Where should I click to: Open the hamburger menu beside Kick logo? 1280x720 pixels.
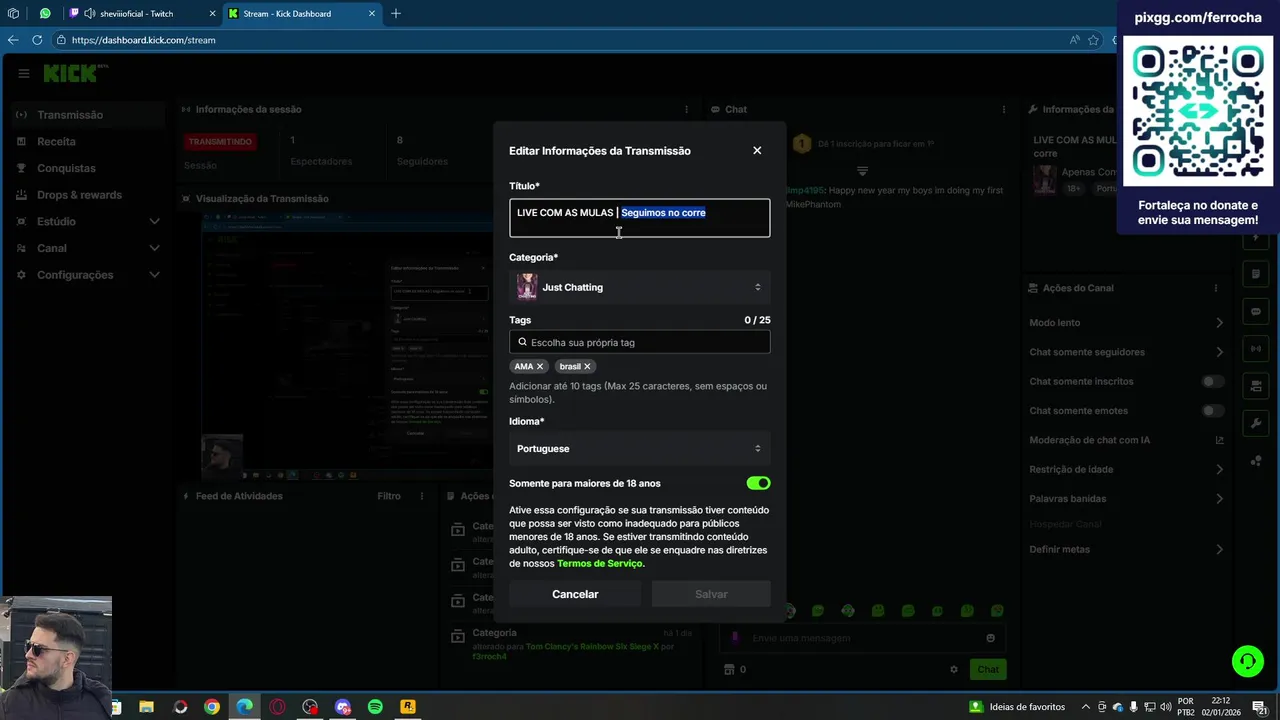tap(24, 73)
